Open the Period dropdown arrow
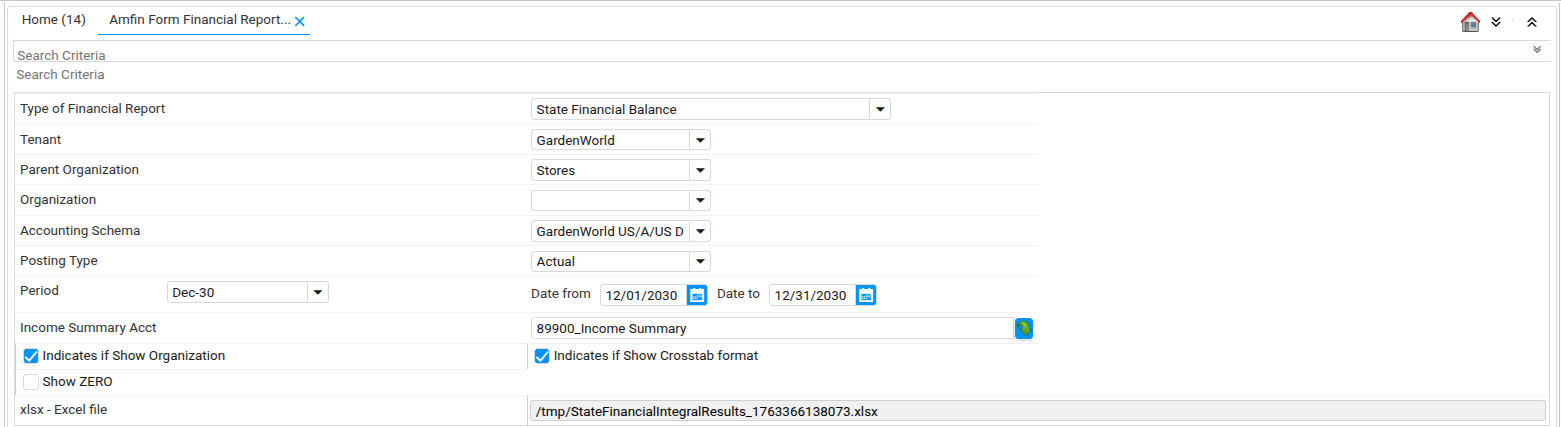The image size is (1561, 427). click(x=318, y=292)
